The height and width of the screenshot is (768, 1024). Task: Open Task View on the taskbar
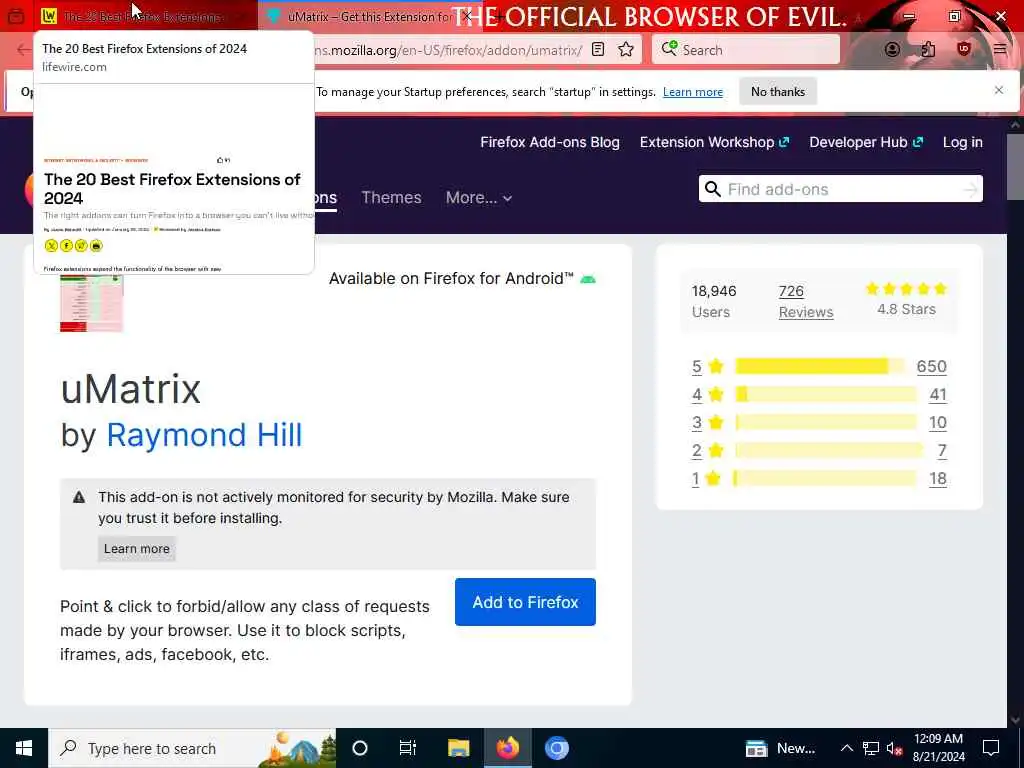(x=408, y=748)
